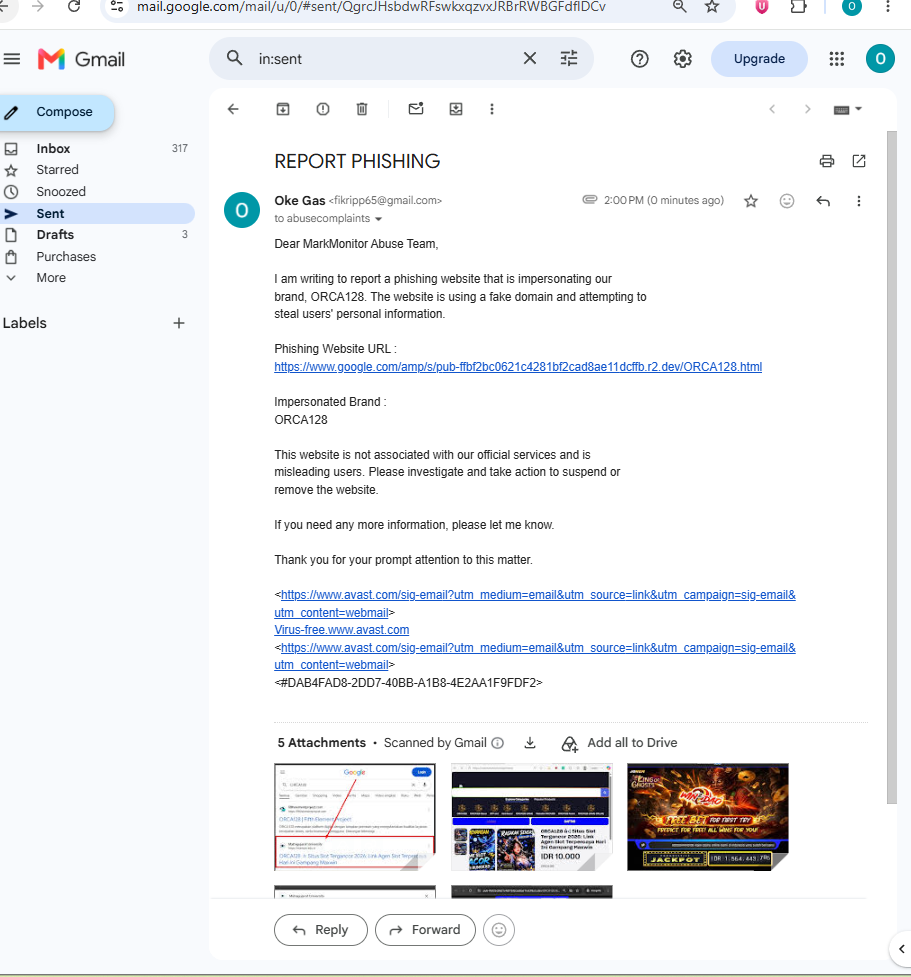
Task: Open the More options menu in the email toolbar
Action: (x=492, y=109)
